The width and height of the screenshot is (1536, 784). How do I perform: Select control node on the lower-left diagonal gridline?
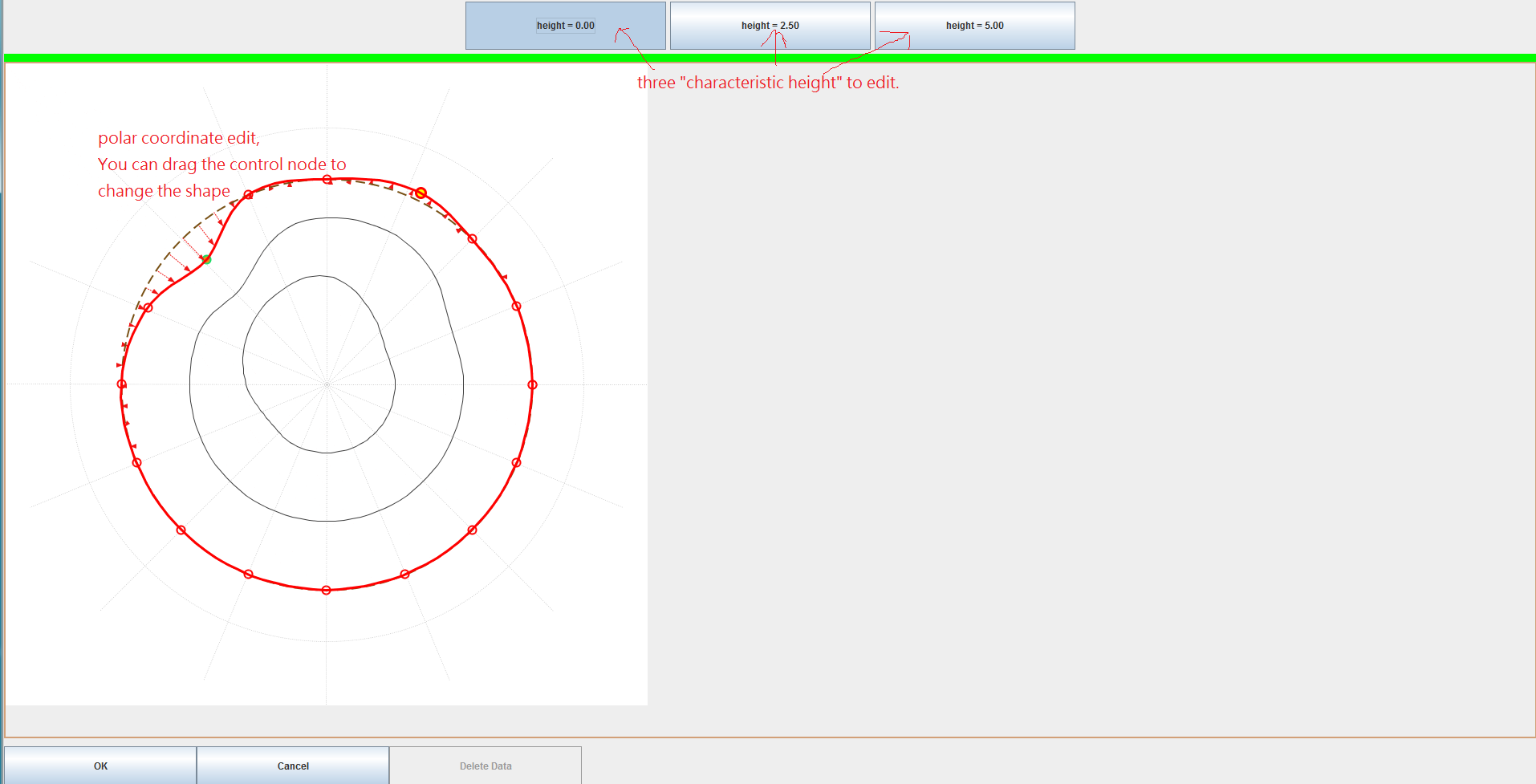[181, 530]
